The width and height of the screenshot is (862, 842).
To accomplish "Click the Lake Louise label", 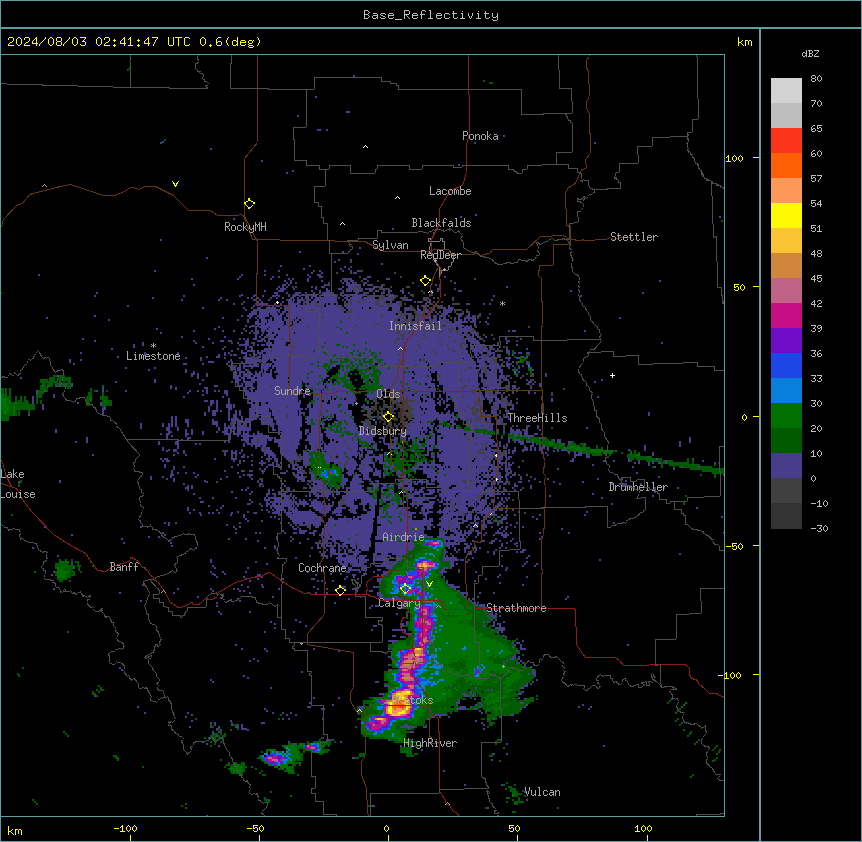I will coord(18,484).
